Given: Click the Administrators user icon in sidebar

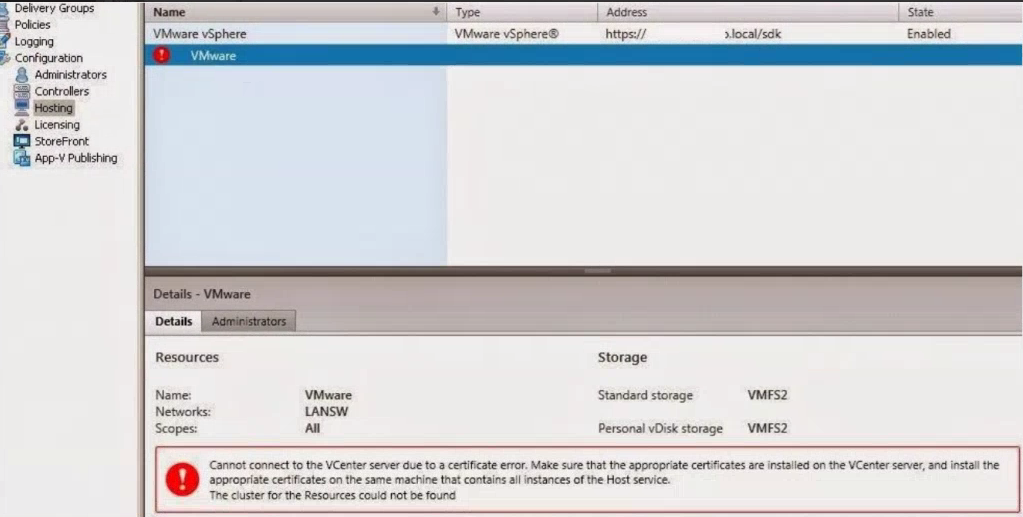Looking at the screenshot, I should pos(21,75).
